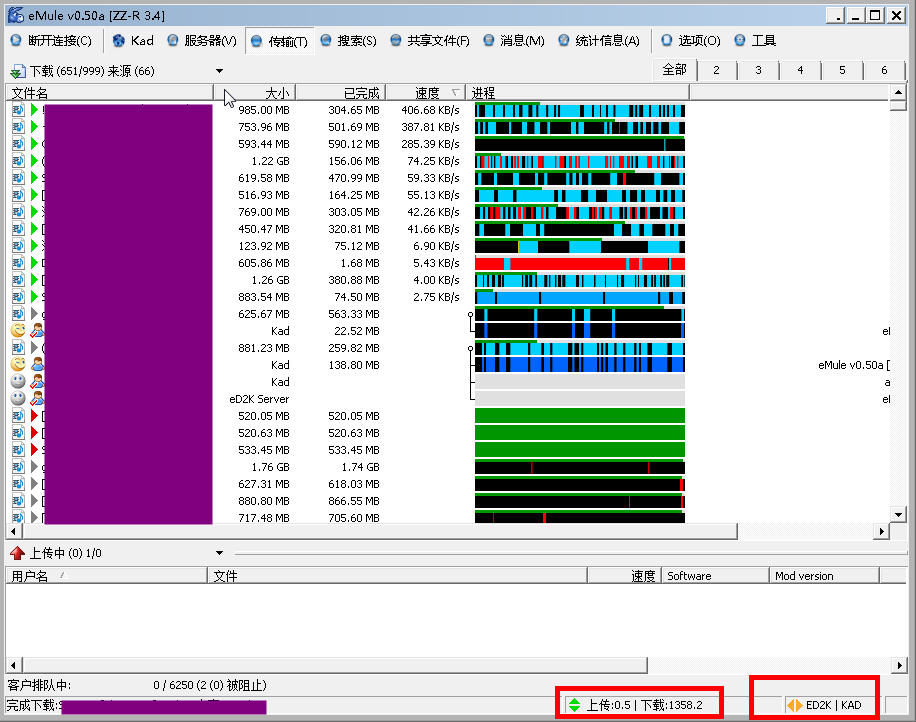Select the 406.68 KB/s speed cell
Screen dimensions: 916x722
click(430, 110)
